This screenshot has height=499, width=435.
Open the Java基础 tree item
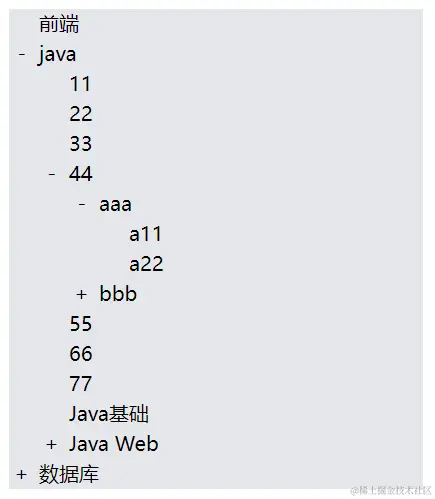(x=109, y=414)
